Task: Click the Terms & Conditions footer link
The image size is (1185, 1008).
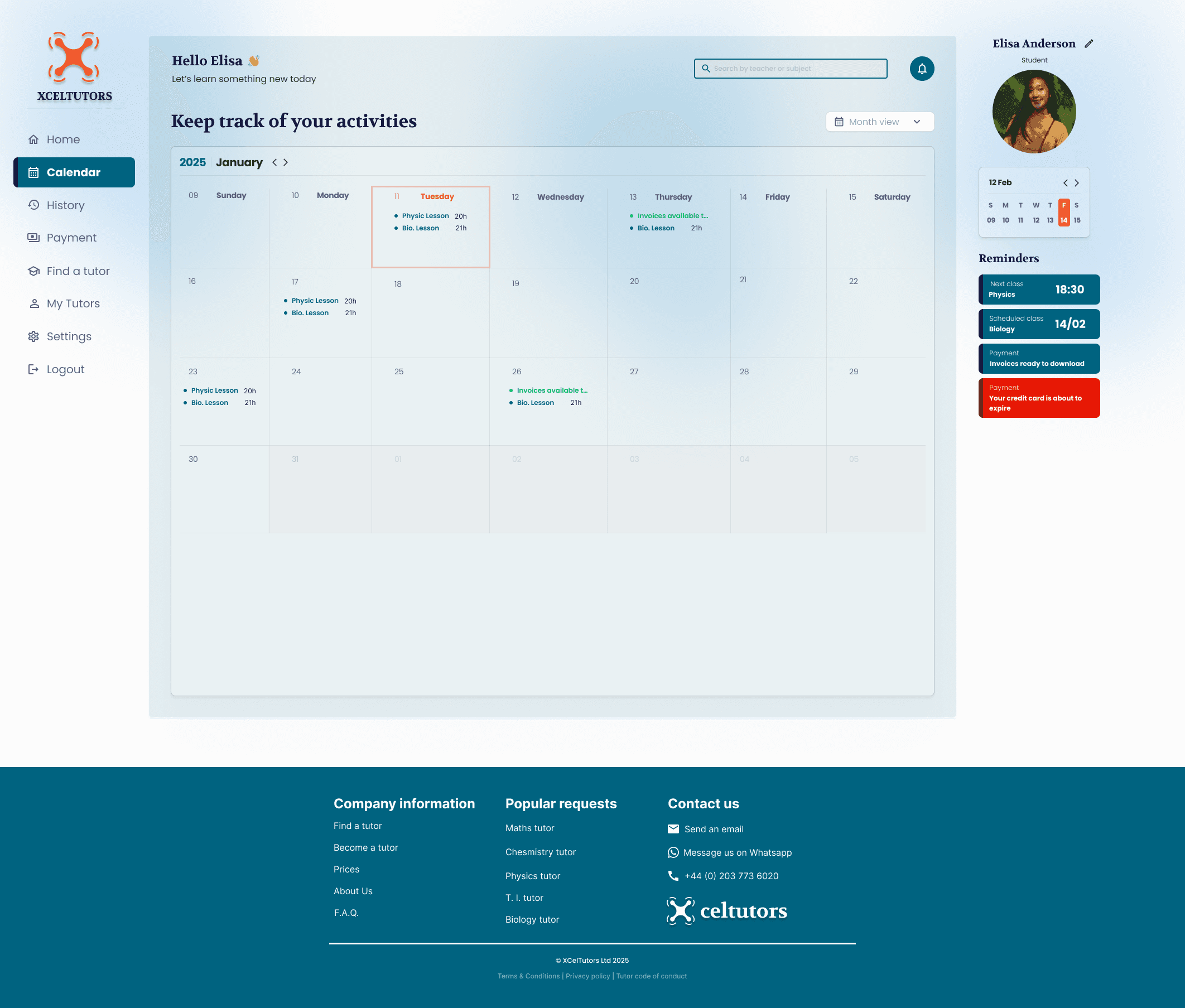Action: 528,976
